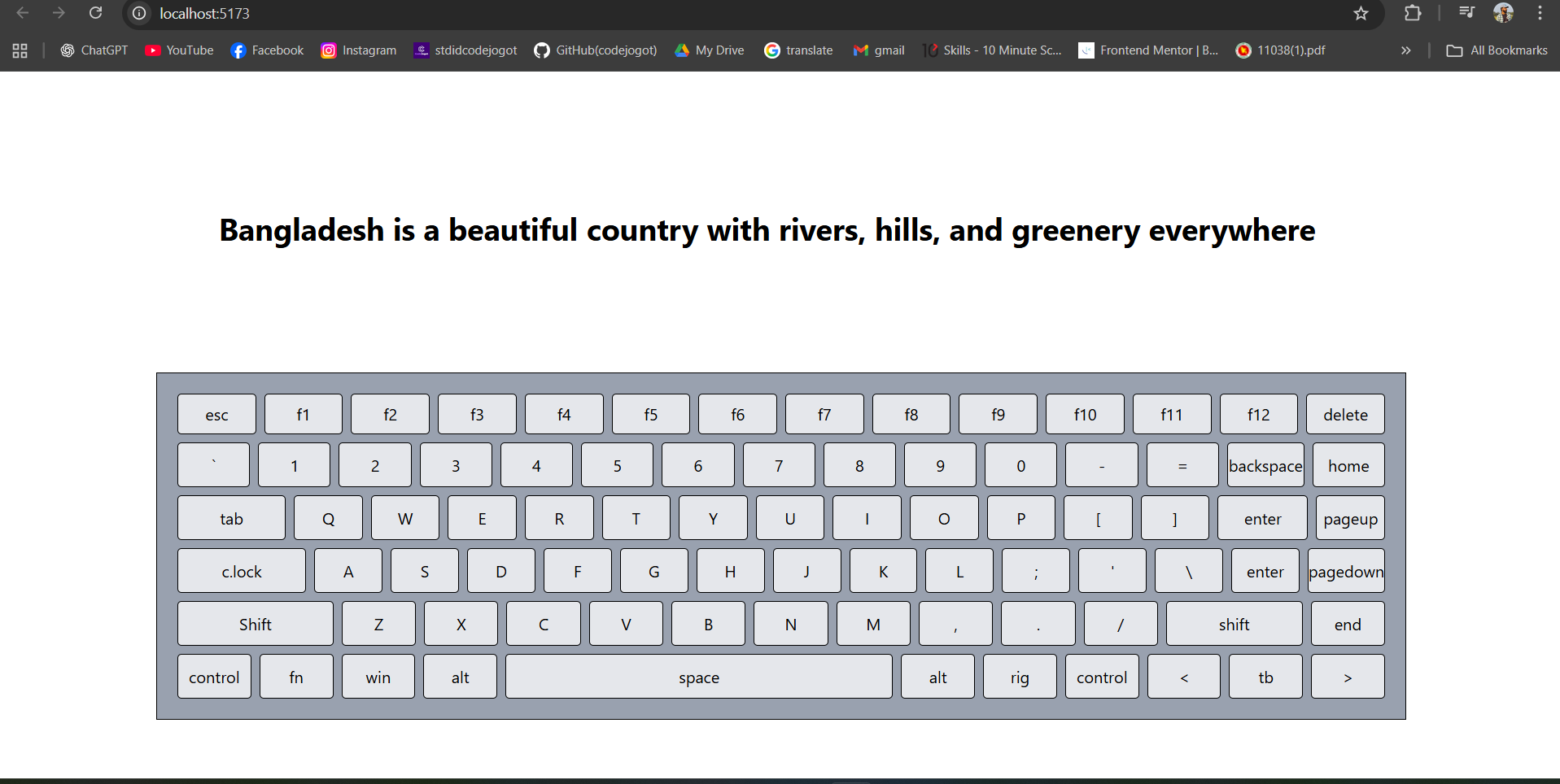This screenshot has height=784, width=1560.
Task: Reload the page with the refresh icon
Action: click(x=95, y=13)
